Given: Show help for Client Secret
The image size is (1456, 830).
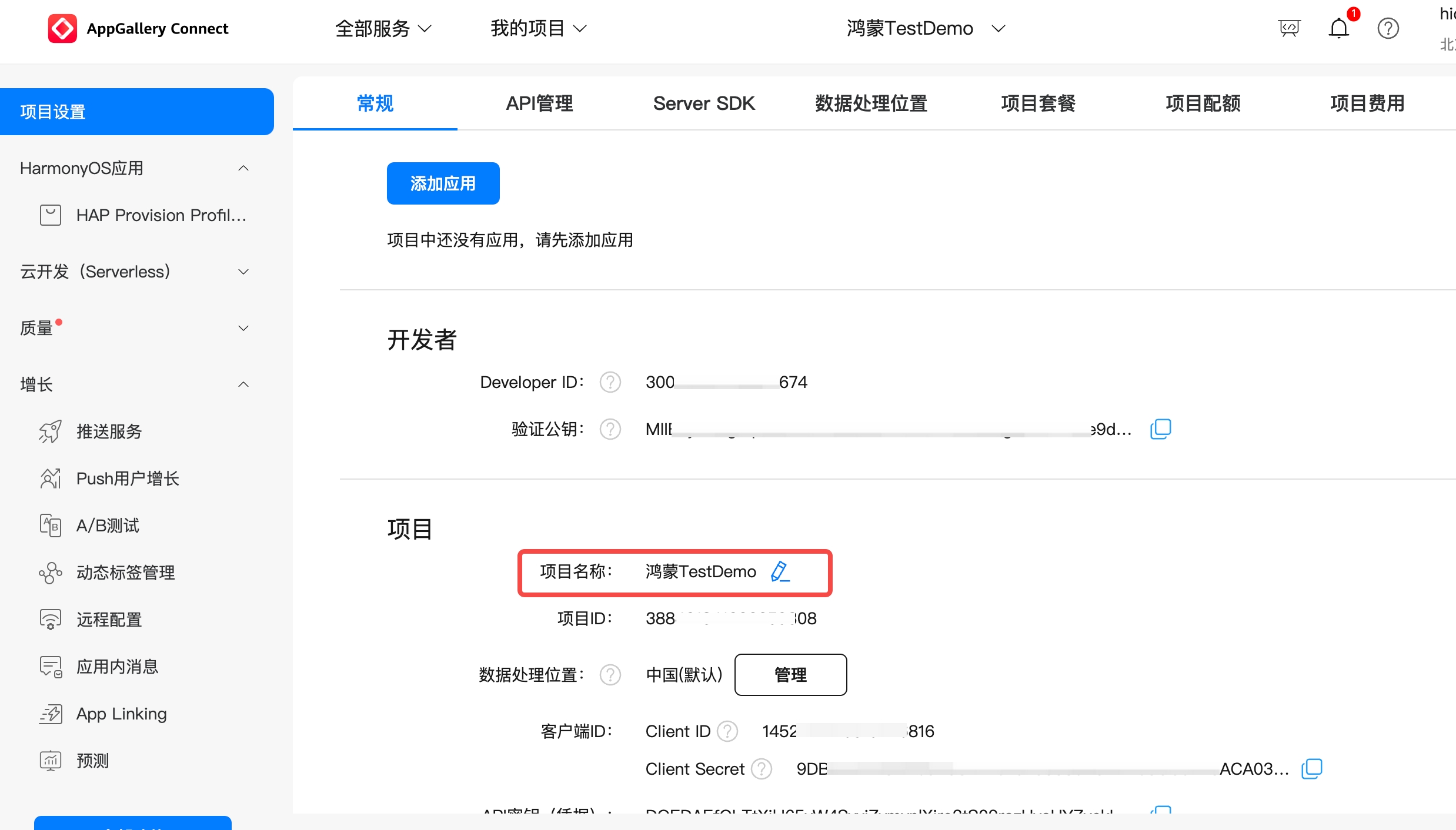Looking at the screenshot, I should pos(762,769).
